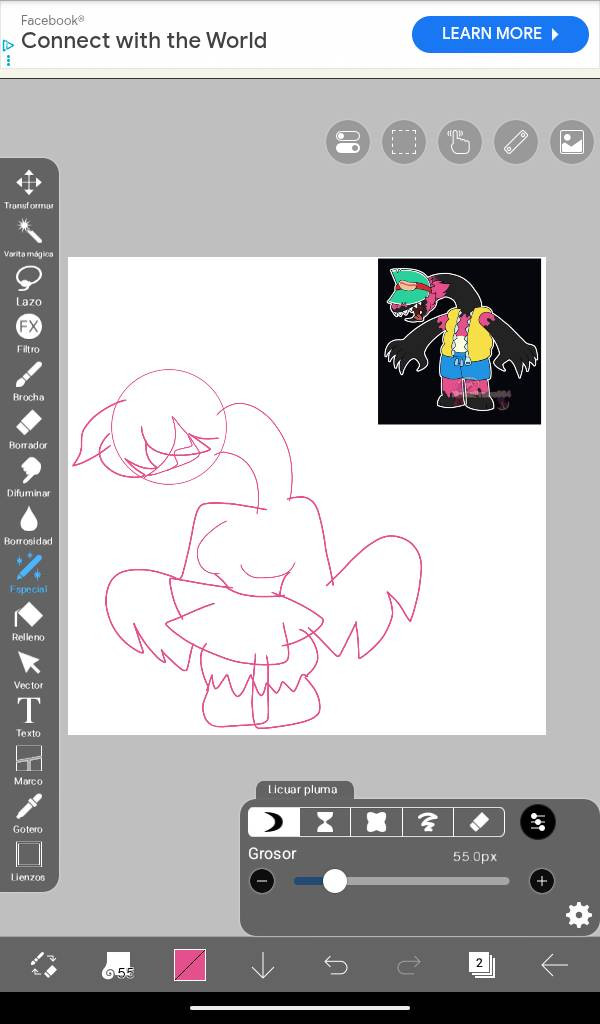The width and height of the screenshot is (600, 1024).
Task: Increase Grosor with the plus button
Action: pos(541,881)
